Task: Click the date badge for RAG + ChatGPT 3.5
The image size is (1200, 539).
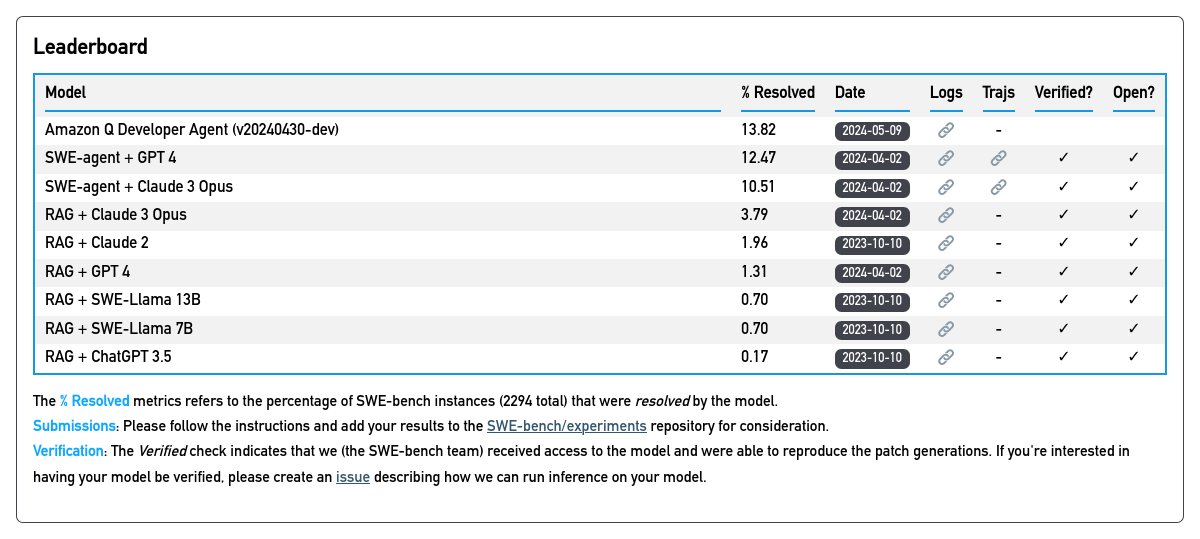Action: tap(872, 357)
